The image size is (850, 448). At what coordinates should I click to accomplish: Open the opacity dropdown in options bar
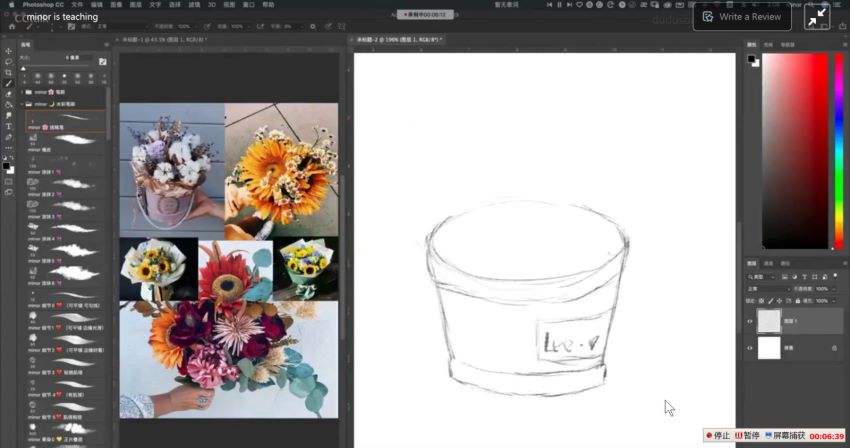tap(195, 26)
